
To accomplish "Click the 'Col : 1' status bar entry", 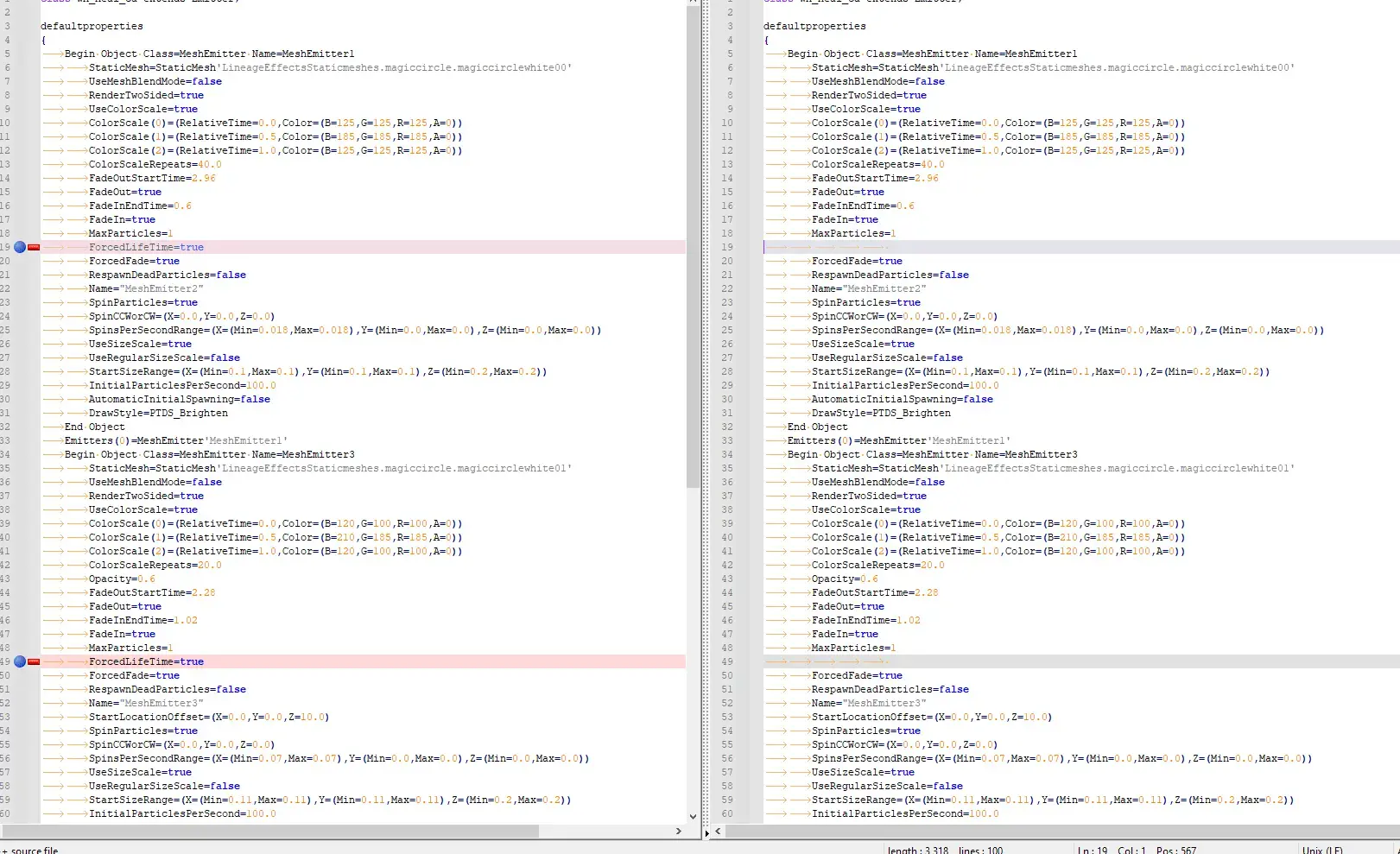I will tap(1132, 851).
